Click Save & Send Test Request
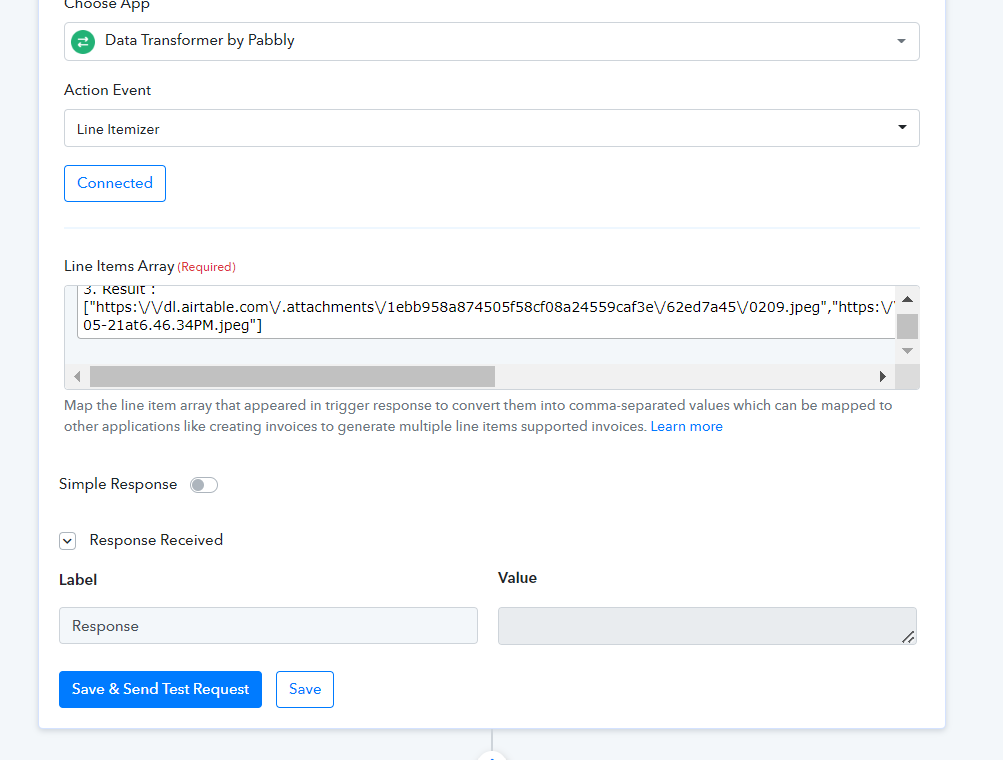Image resolution: width=1003 pixels, height=760 pixels. tap(161, 690)
